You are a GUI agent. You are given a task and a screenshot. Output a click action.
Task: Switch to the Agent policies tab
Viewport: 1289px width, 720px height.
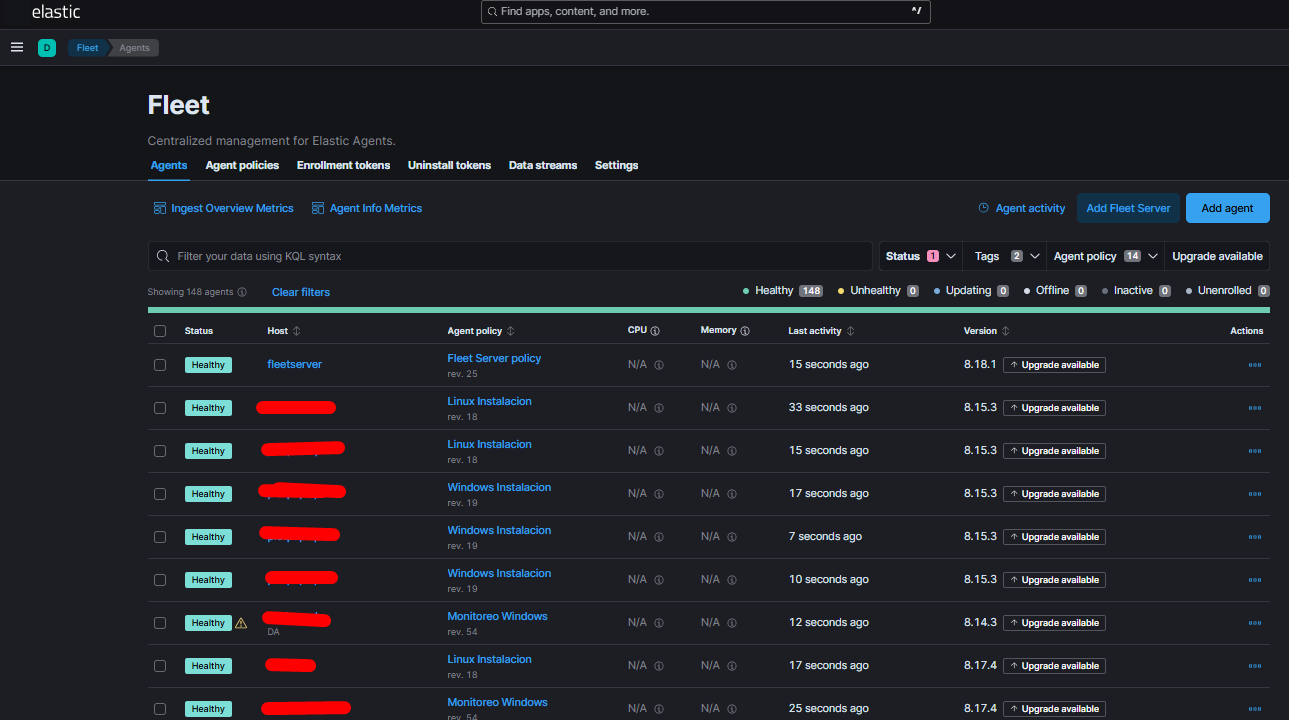coord(242,165)
